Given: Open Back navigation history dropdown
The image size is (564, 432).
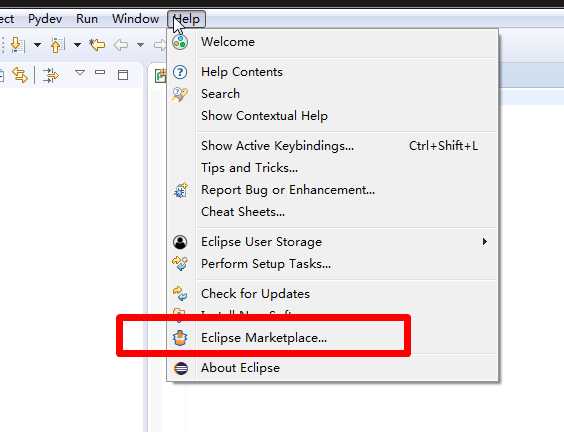Looking at the screenshot, I should coord(140,45).
